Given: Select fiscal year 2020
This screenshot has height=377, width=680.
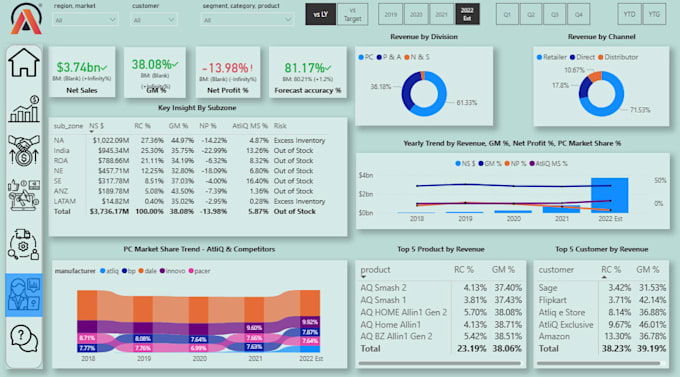Looking at the screenshot, I should pos(416,14).
